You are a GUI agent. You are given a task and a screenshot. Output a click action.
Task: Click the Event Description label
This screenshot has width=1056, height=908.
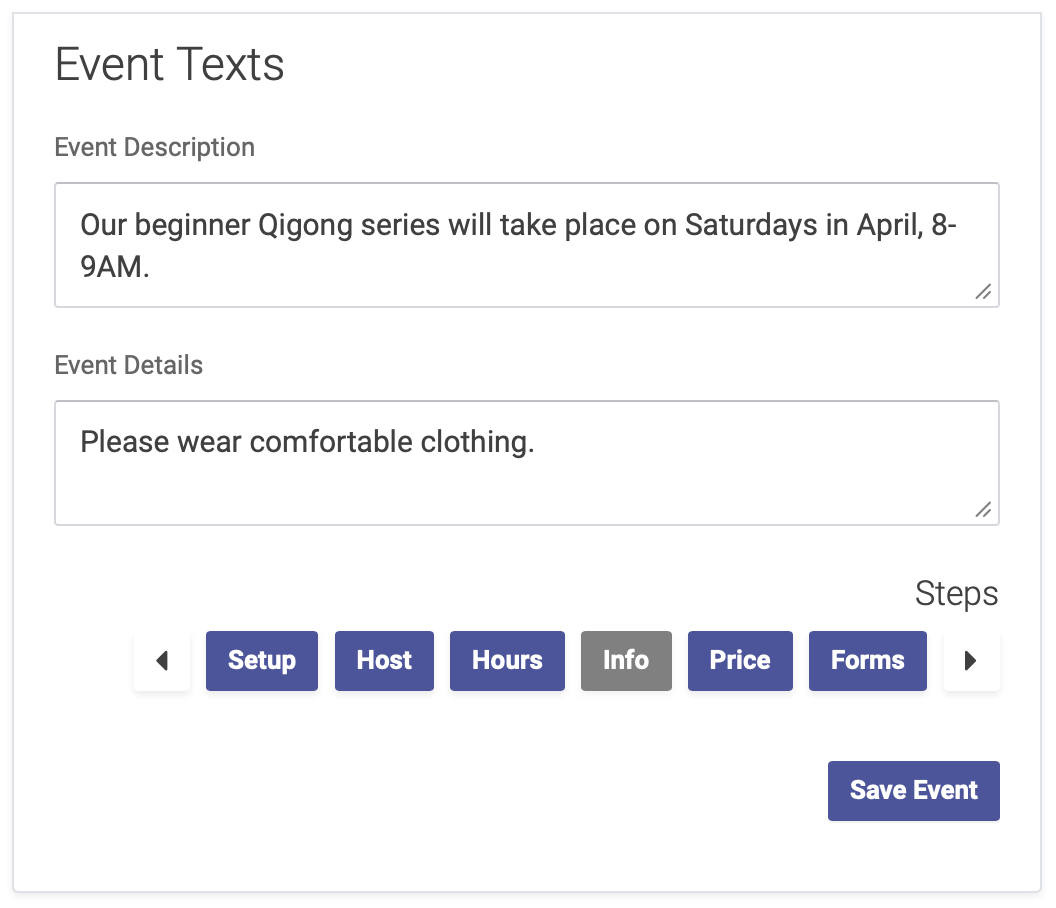coord(155,147)
